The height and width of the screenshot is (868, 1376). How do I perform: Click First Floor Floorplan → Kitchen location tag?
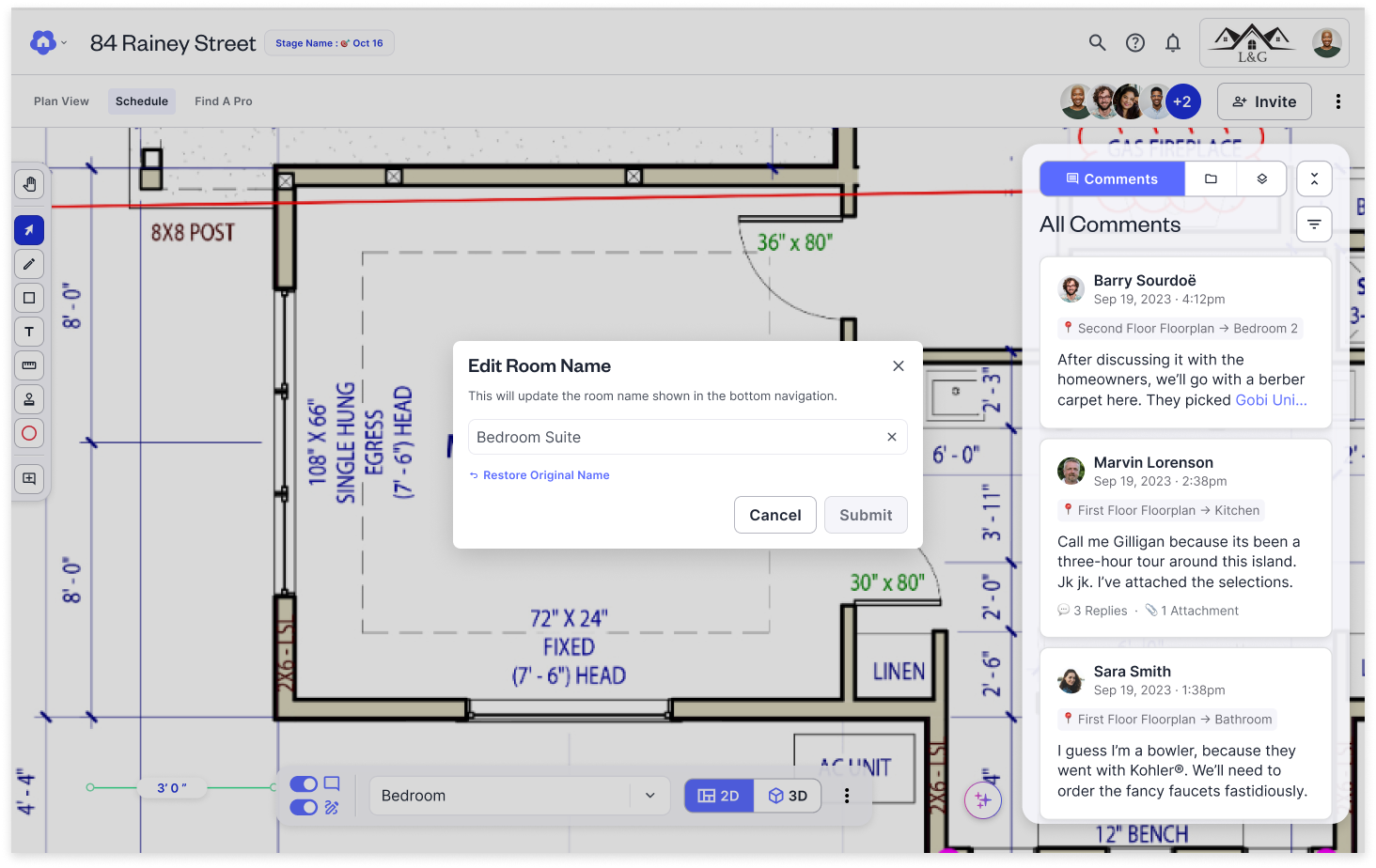point(1162,511)
